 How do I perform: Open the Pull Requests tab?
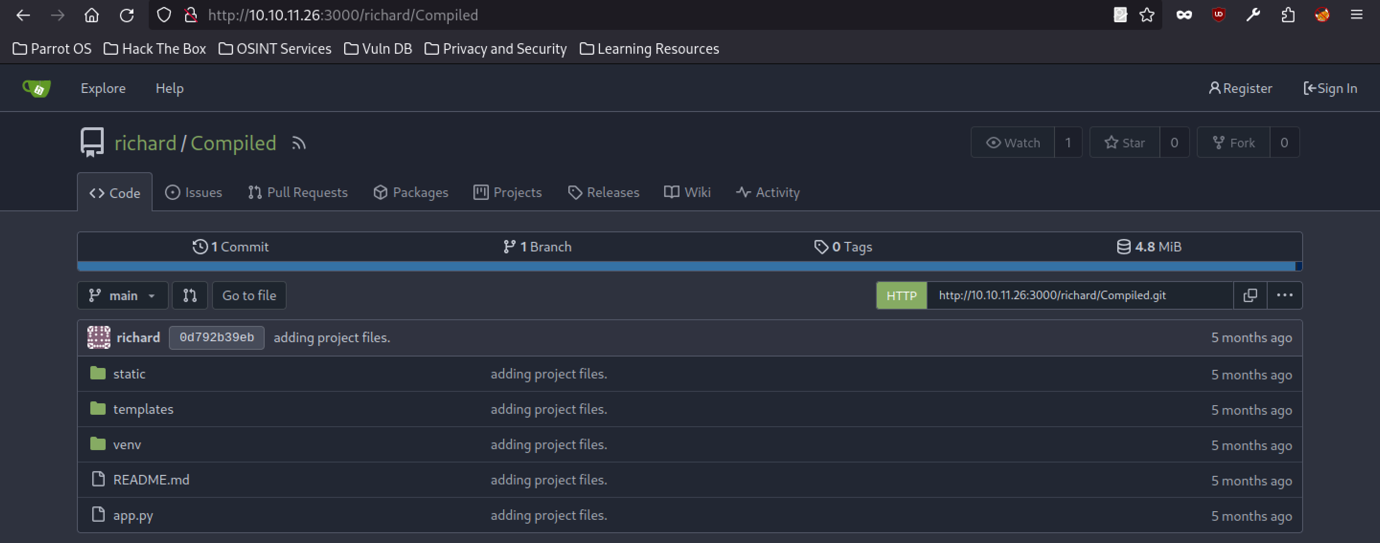298,192
